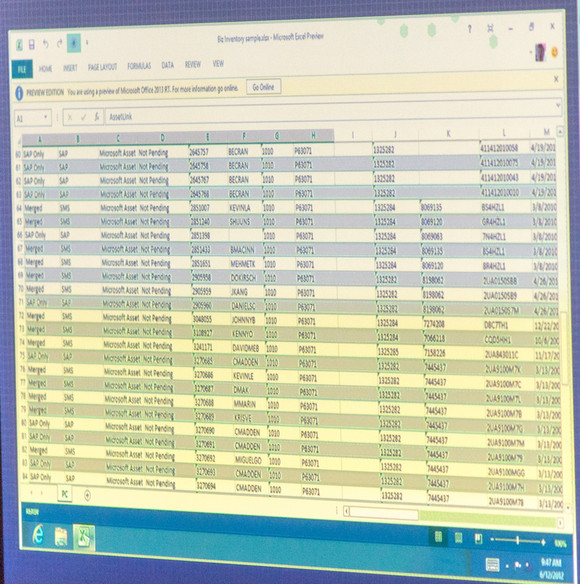Open the PAGE LAYOUT tab

(x=102, y=67)
